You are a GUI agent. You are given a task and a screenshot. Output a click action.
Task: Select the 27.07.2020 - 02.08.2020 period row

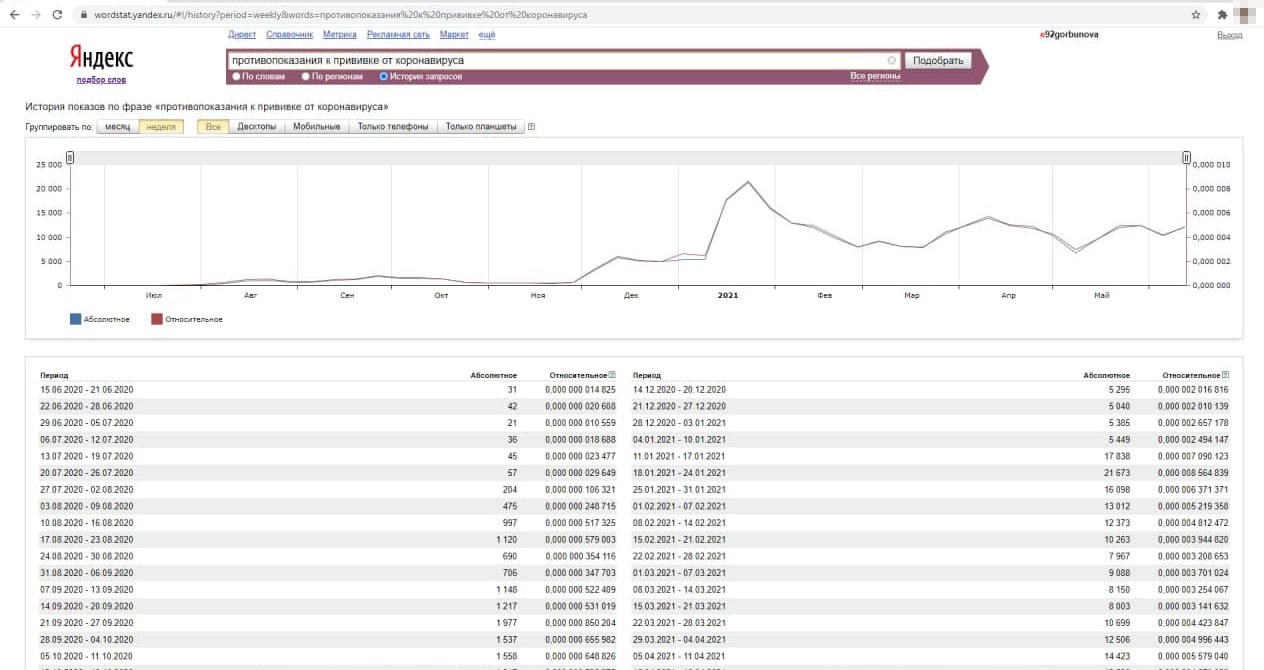click(328, 490)
